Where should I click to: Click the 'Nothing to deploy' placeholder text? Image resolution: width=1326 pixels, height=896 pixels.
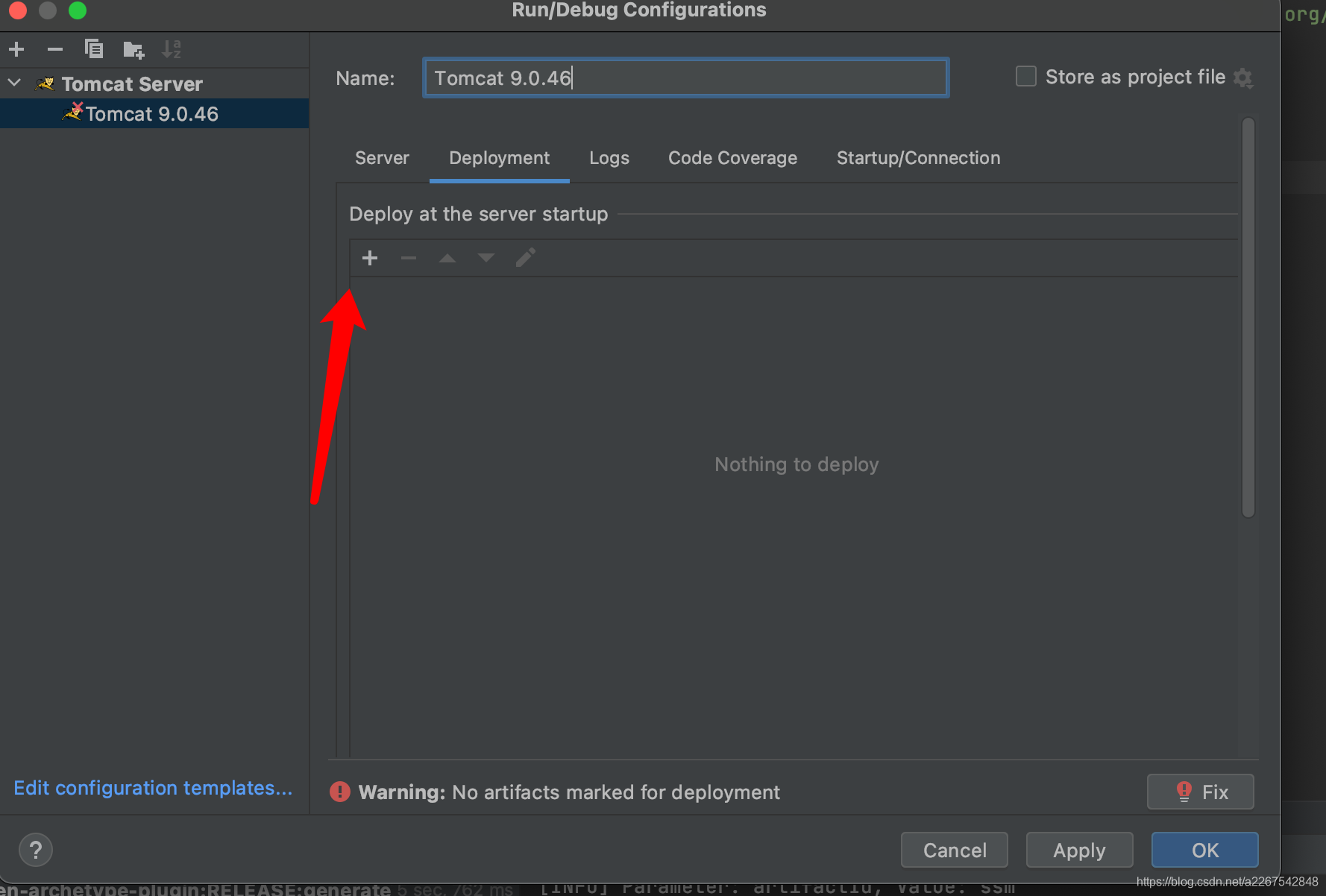(x=796, y=464)
